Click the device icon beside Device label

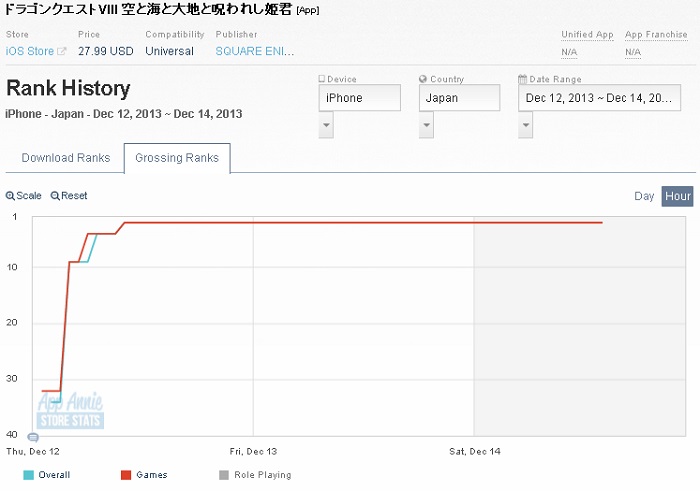click(x=322, y=79)
